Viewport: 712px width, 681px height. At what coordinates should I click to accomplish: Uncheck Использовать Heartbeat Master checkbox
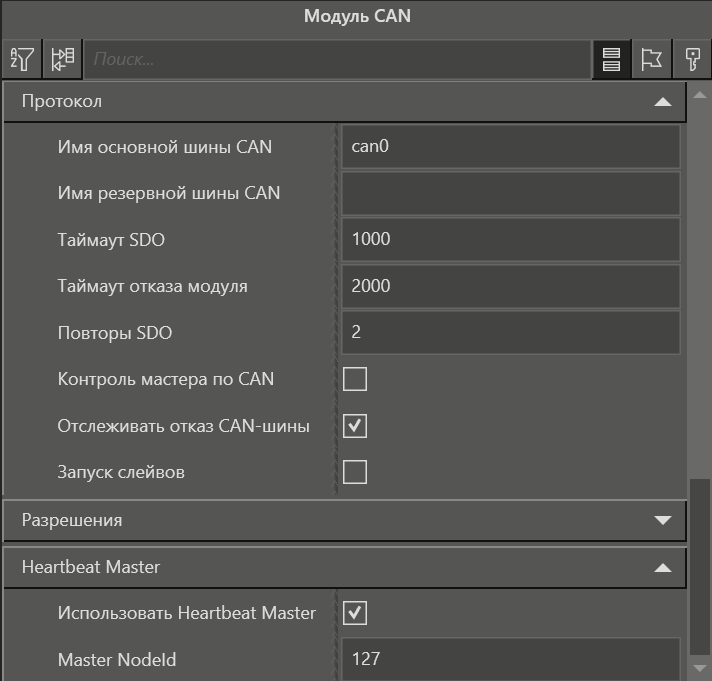tap(355, 613)
